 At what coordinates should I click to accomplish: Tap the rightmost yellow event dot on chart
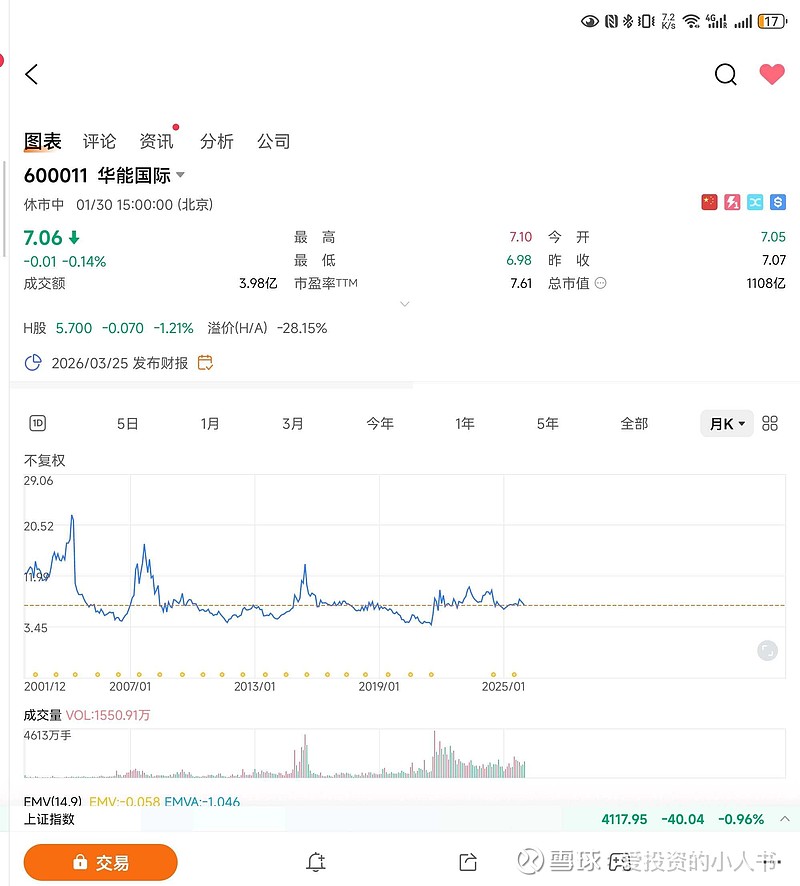tap(514, 674)
